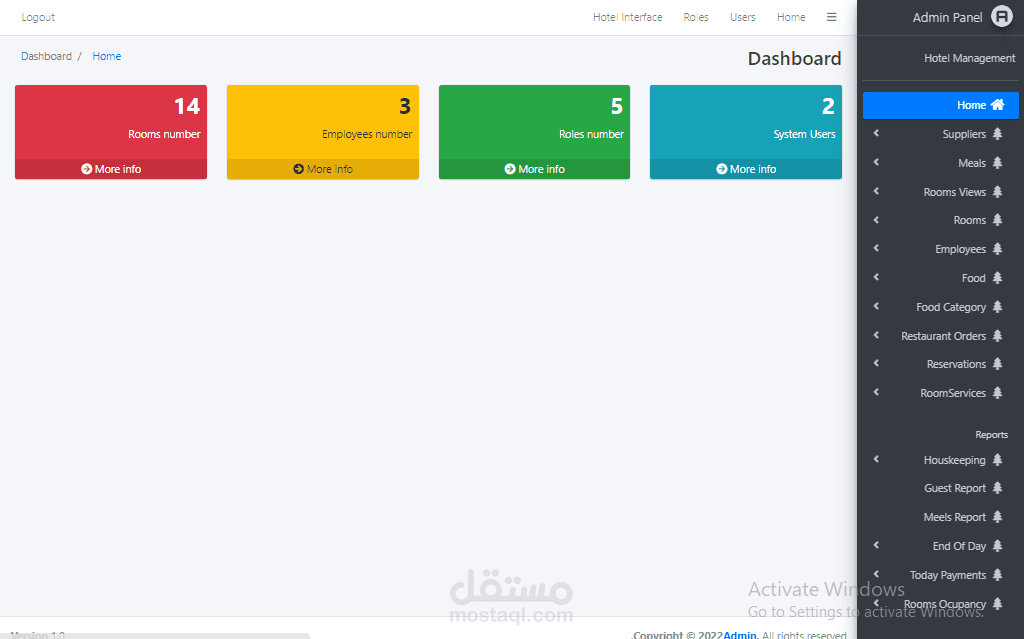The height and width of the screenshot is (639, 1024).
Task: Click the hamburger menu icon in top navbar
Action: pyautogui.click(x=831, y=17)
